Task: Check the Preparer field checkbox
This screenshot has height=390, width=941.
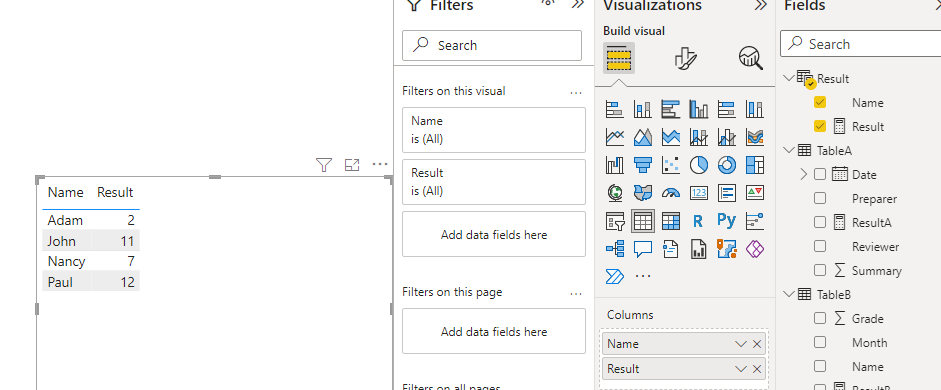Action: tap(820, 199)
